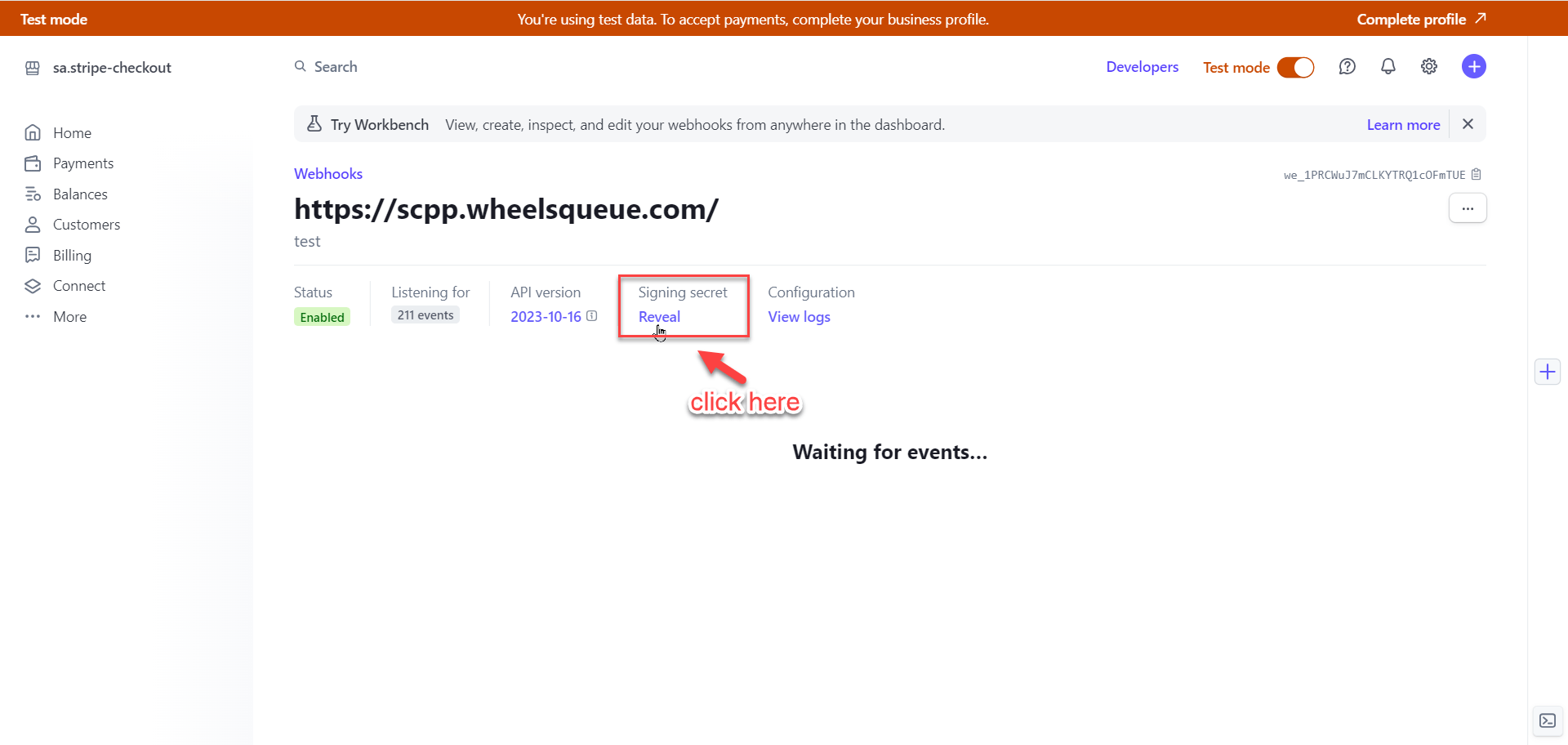Click the purple plus create button

tap(1473, 67)
